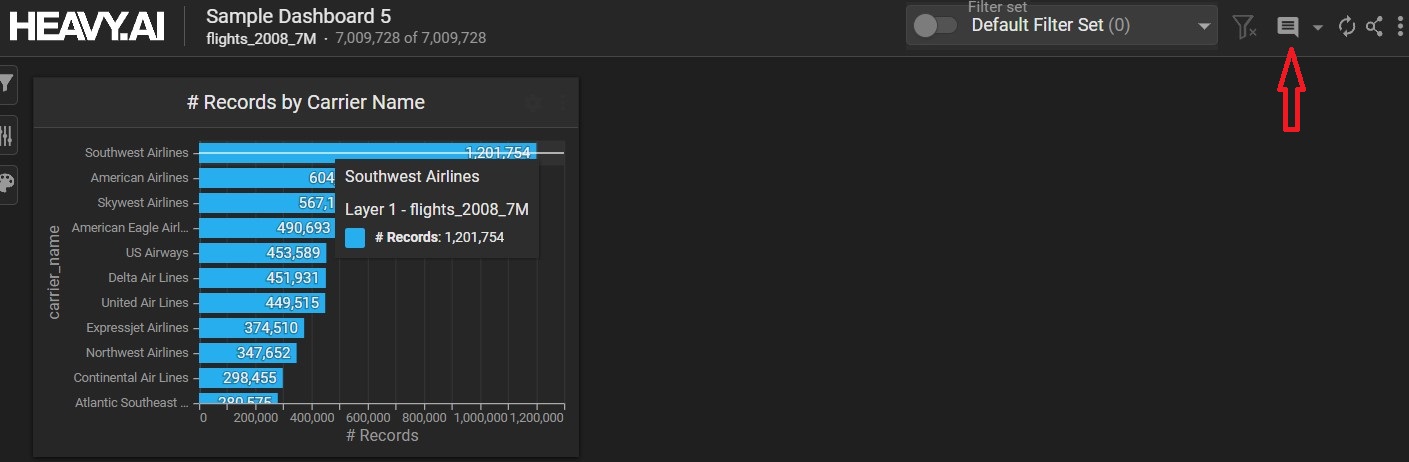Open the filter panel funnel icon

6,84
